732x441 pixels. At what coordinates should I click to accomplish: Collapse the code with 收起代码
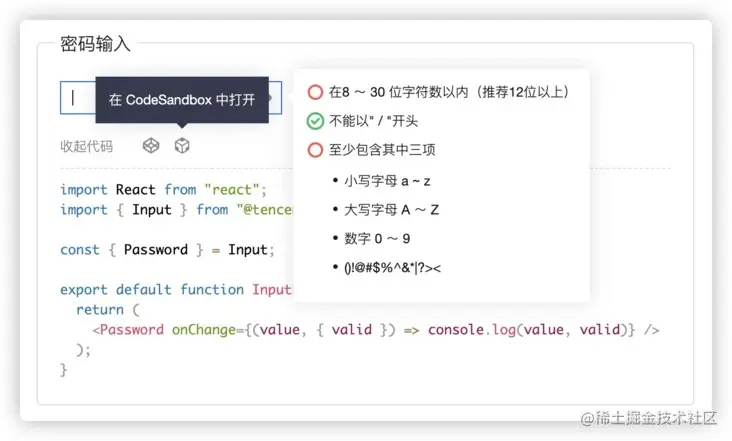point(86,146)
